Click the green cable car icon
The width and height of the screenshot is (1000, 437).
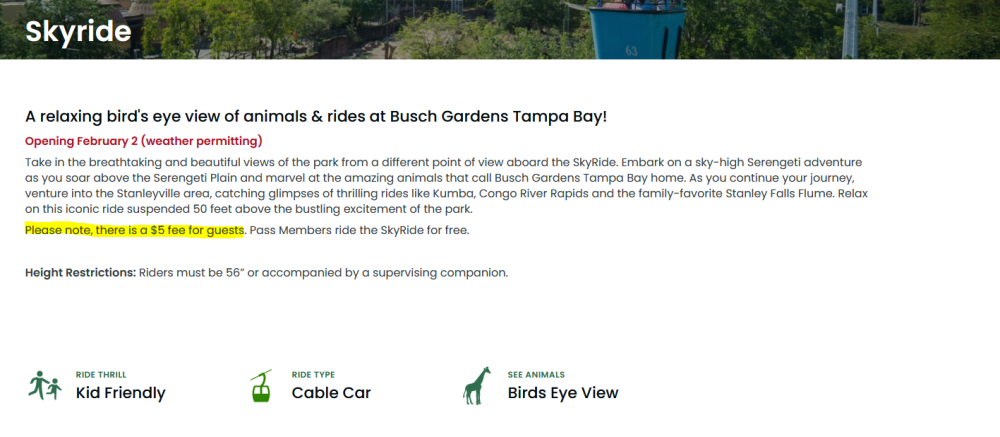(x=261, y=385)
